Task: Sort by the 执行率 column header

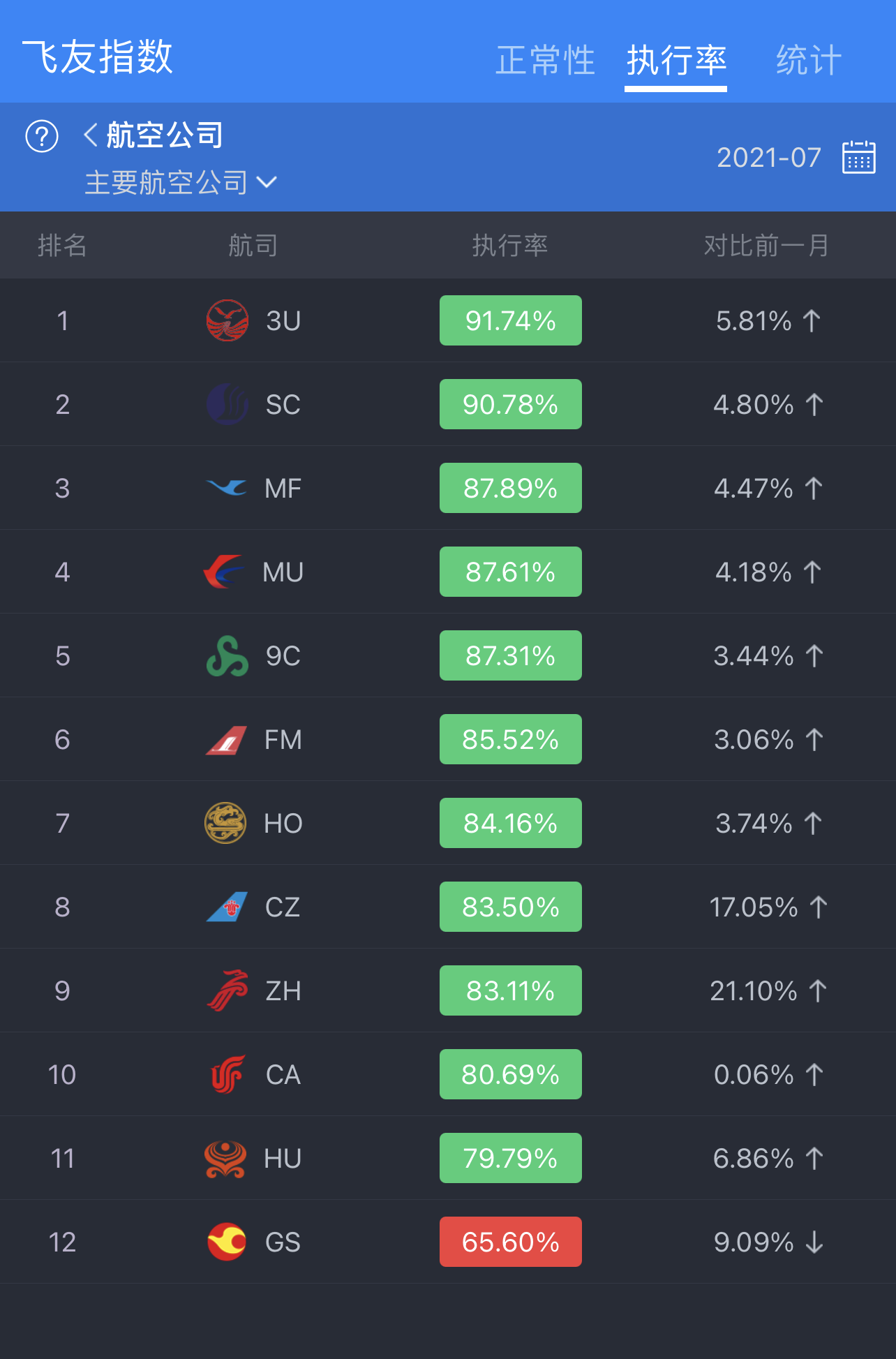Action: [x=510, y=246]
